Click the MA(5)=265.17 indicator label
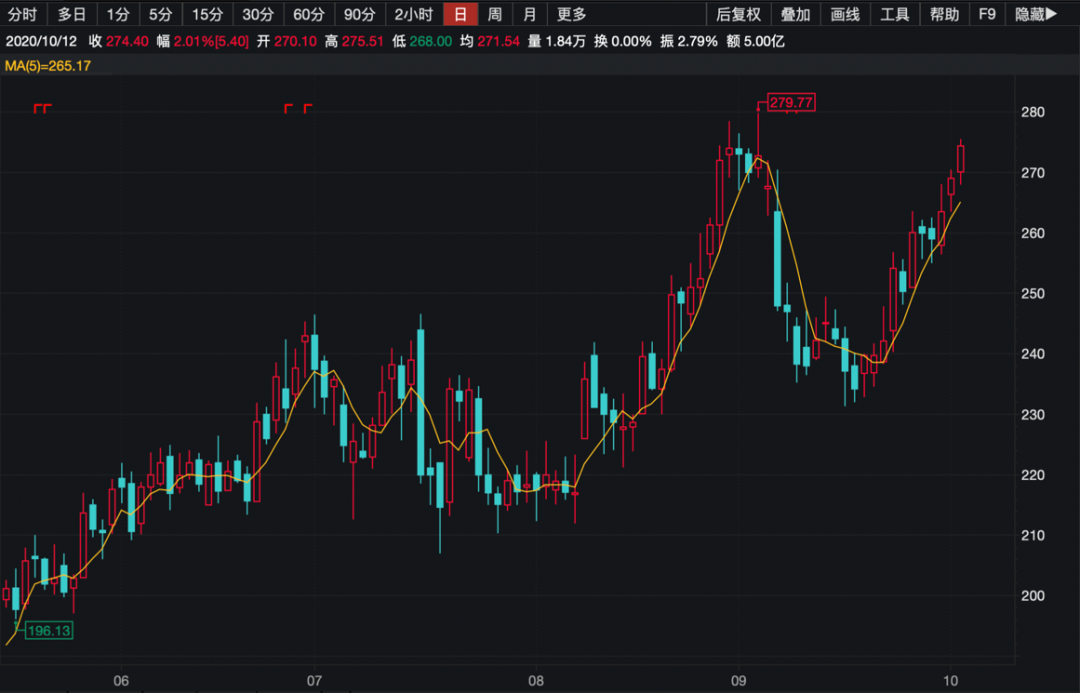This screenshot has width=1080, height=693. point(48,66)
